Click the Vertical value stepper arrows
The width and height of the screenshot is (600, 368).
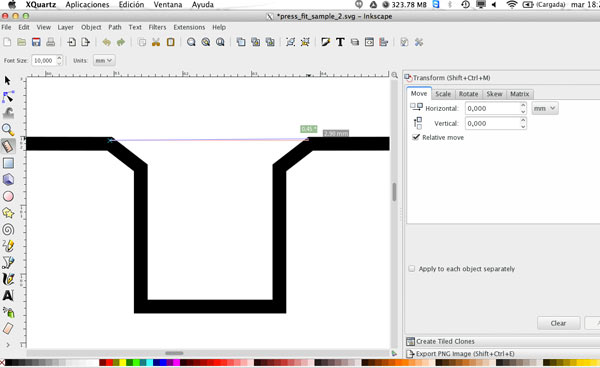pyautogui.click(x=523, y=123)
